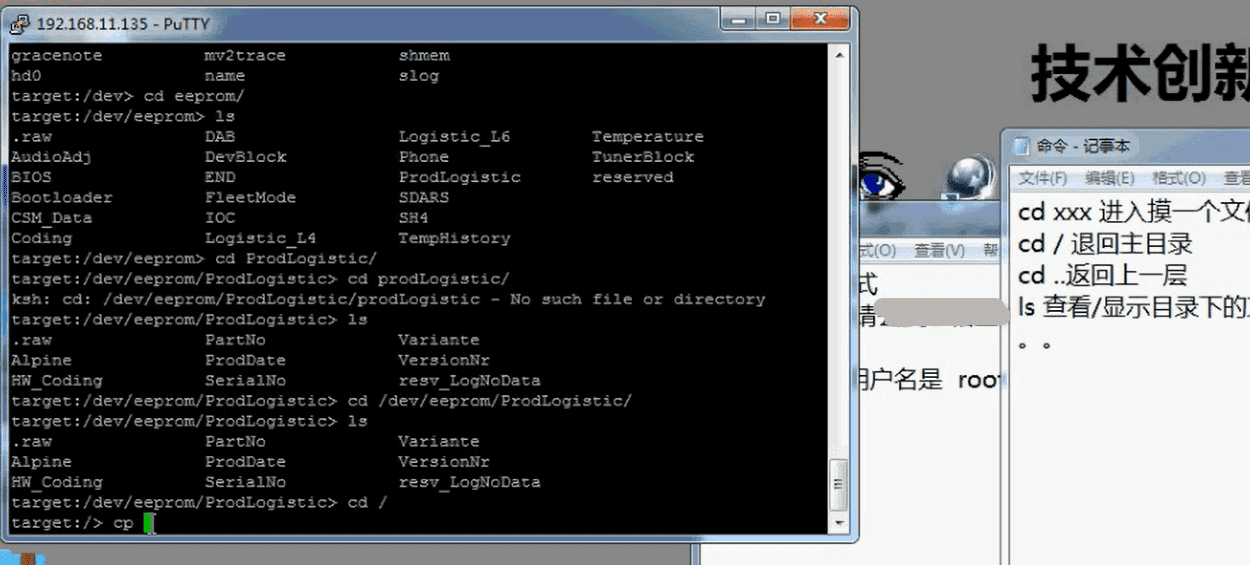
Task: Click the PuTTY scrollbar down arrow
Action: [840, 523]
